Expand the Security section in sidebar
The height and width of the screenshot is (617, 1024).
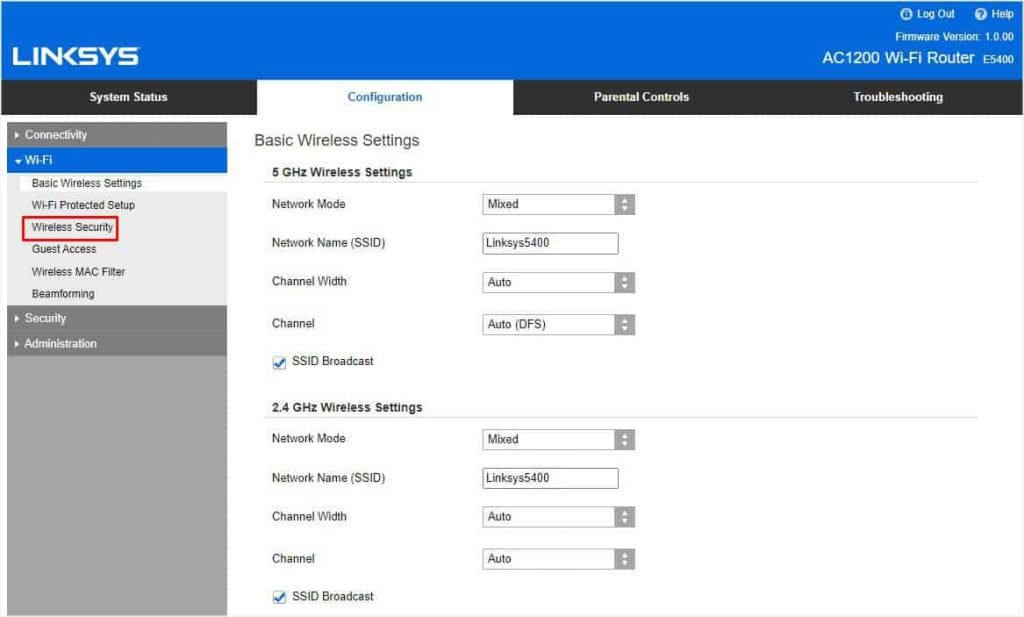coord(46,317)
